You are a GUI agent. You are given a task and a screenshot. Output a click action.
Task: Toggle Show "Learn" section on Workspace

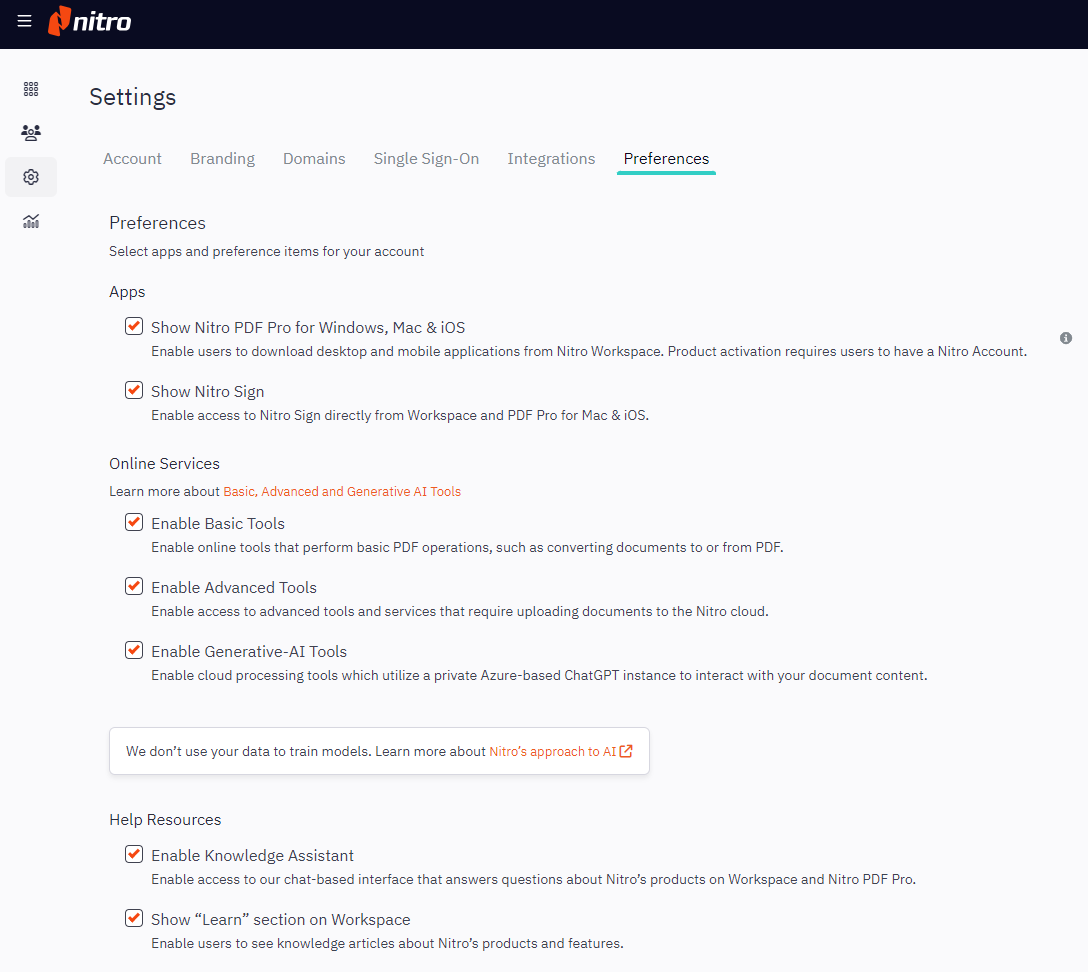click(x=134, y=918)
